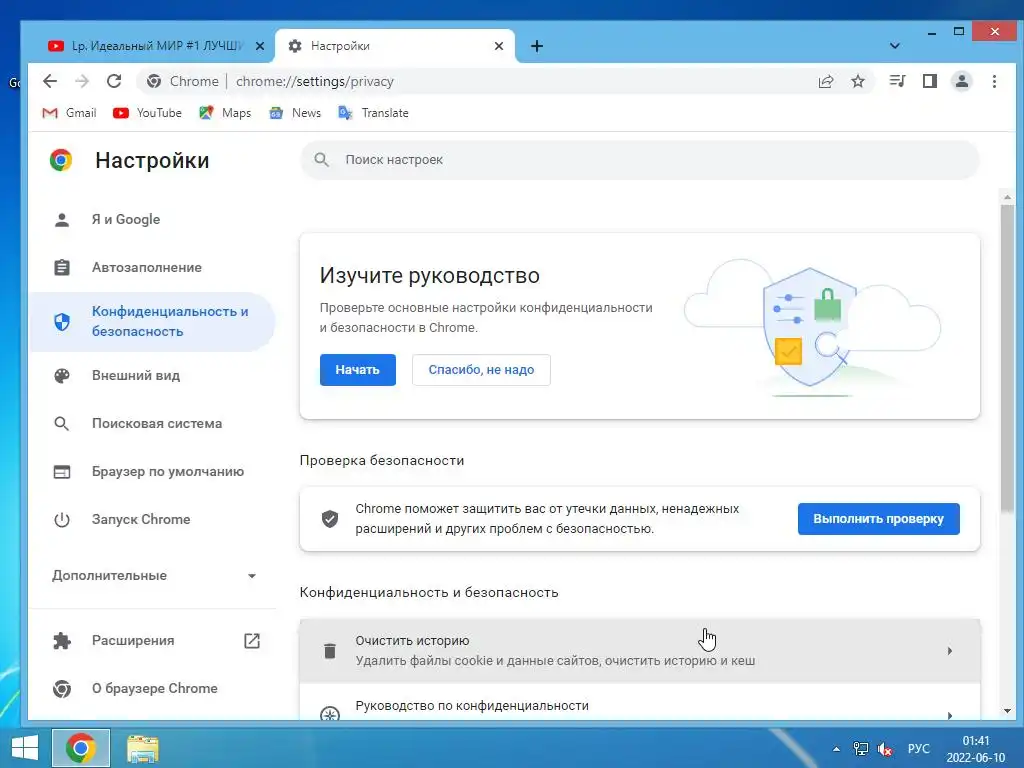Show the side panel
The width and height of the screenshot is (1024, 768).
click(x=930, y=81)
